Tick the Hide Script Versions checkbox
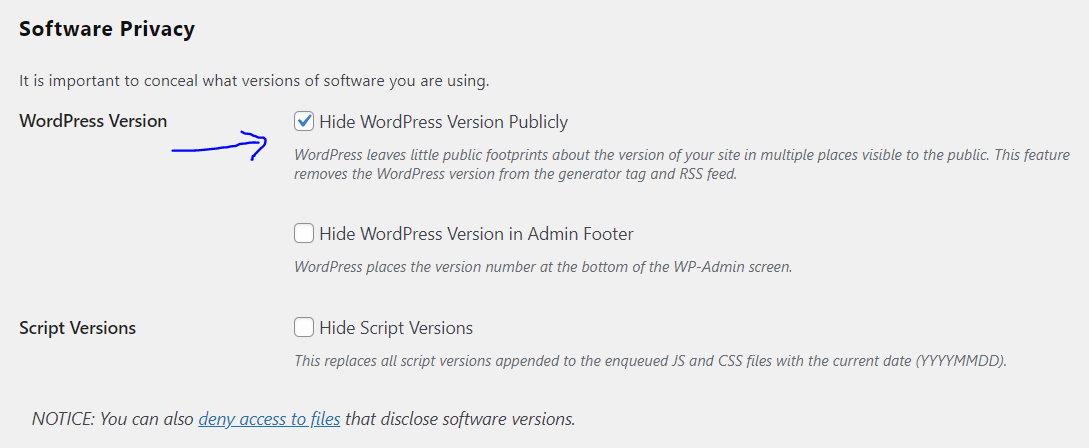1089x448 pixels. (x=304, y=328)
